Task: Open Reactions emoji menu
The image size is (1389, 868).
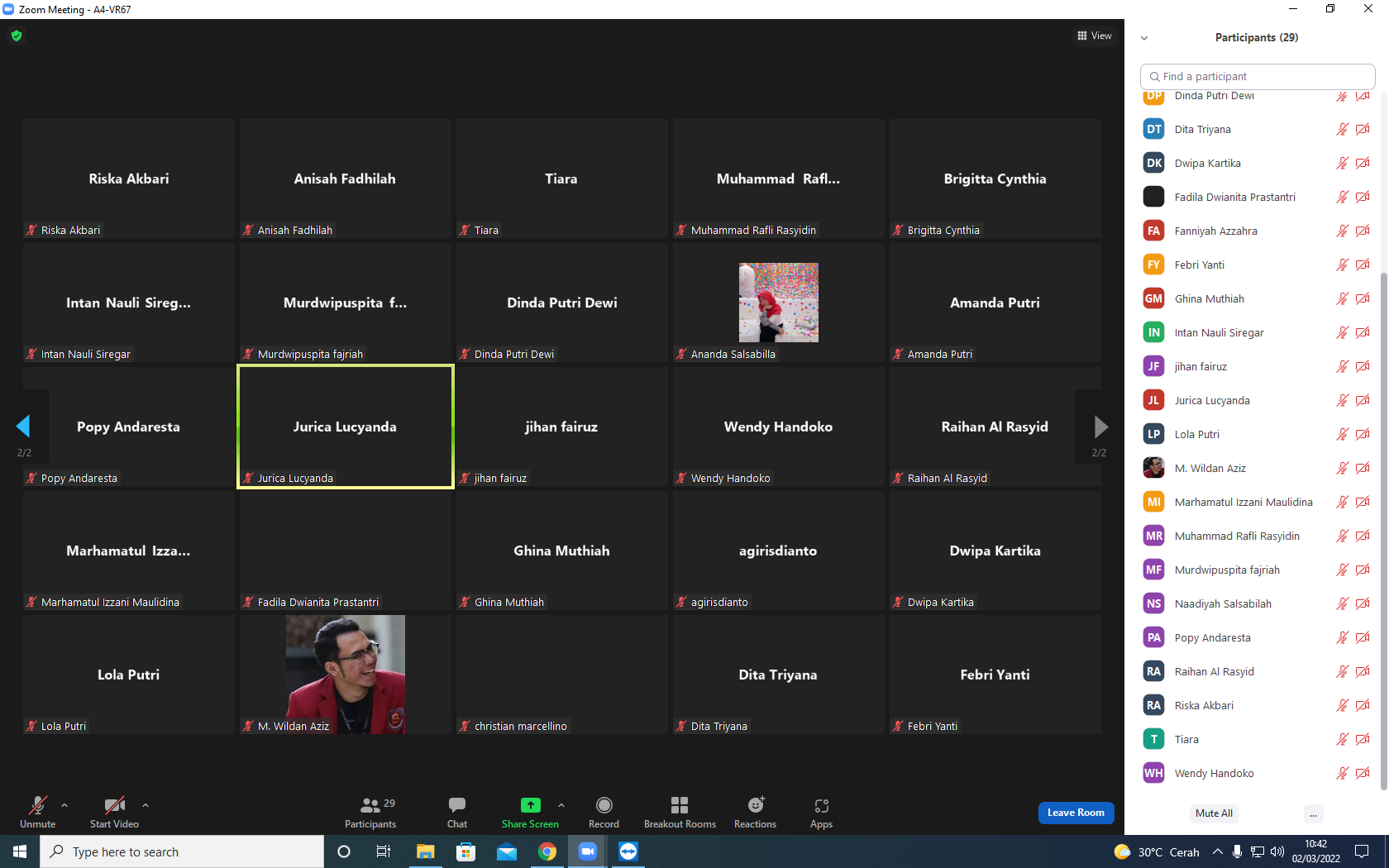Action: (755, 812)
